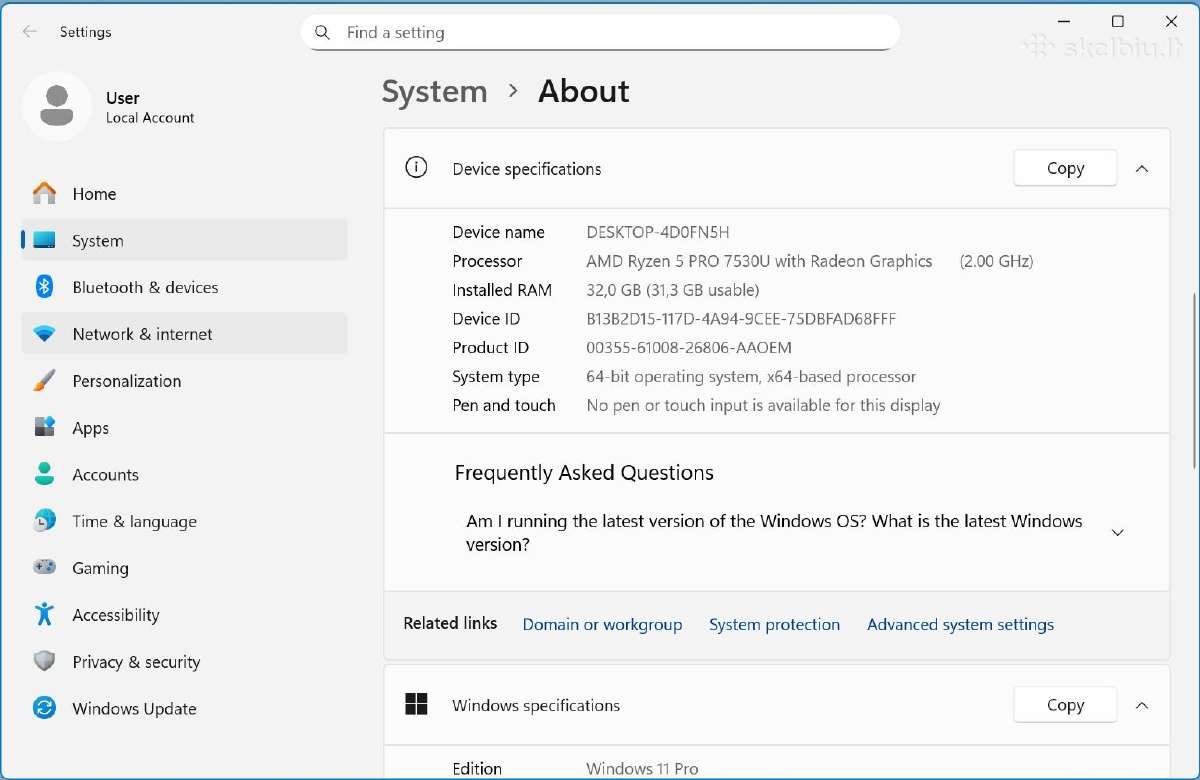Click the Accounts person icon
Image resolution: width=1200 pixels, height=780 pixels.
tap(44, 474)
